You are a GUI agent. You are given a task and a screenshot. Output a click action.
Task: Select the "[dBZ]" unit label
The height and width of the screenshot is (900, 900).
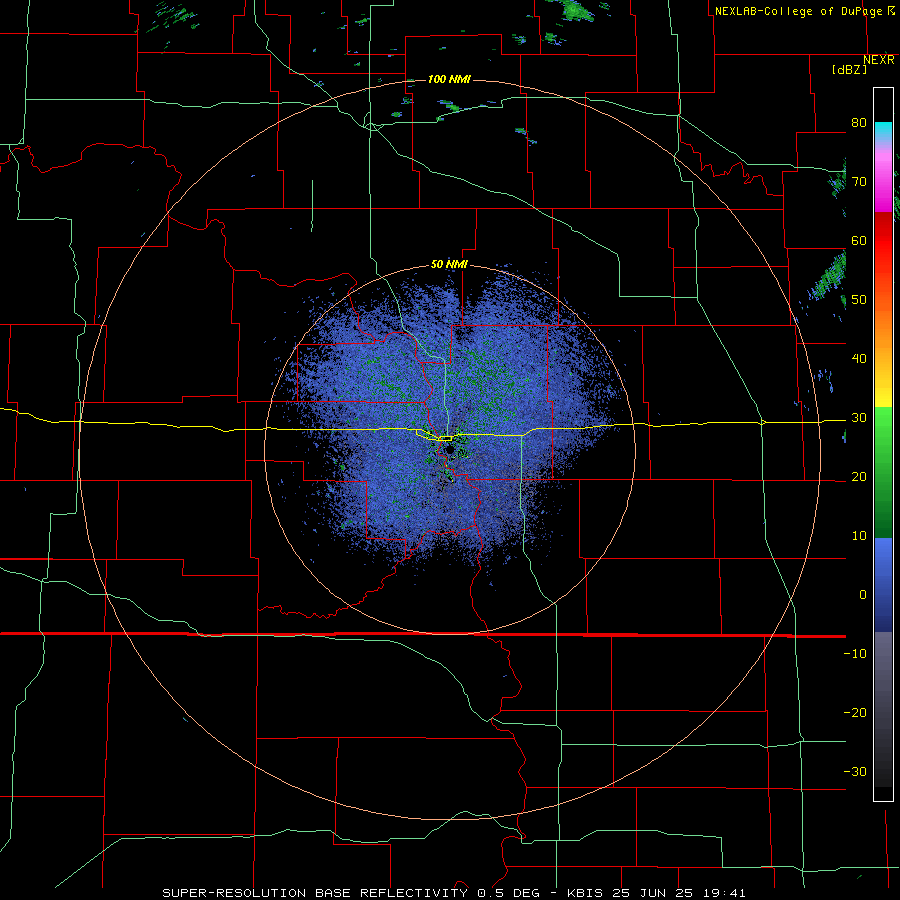click(x=849, y=69)
